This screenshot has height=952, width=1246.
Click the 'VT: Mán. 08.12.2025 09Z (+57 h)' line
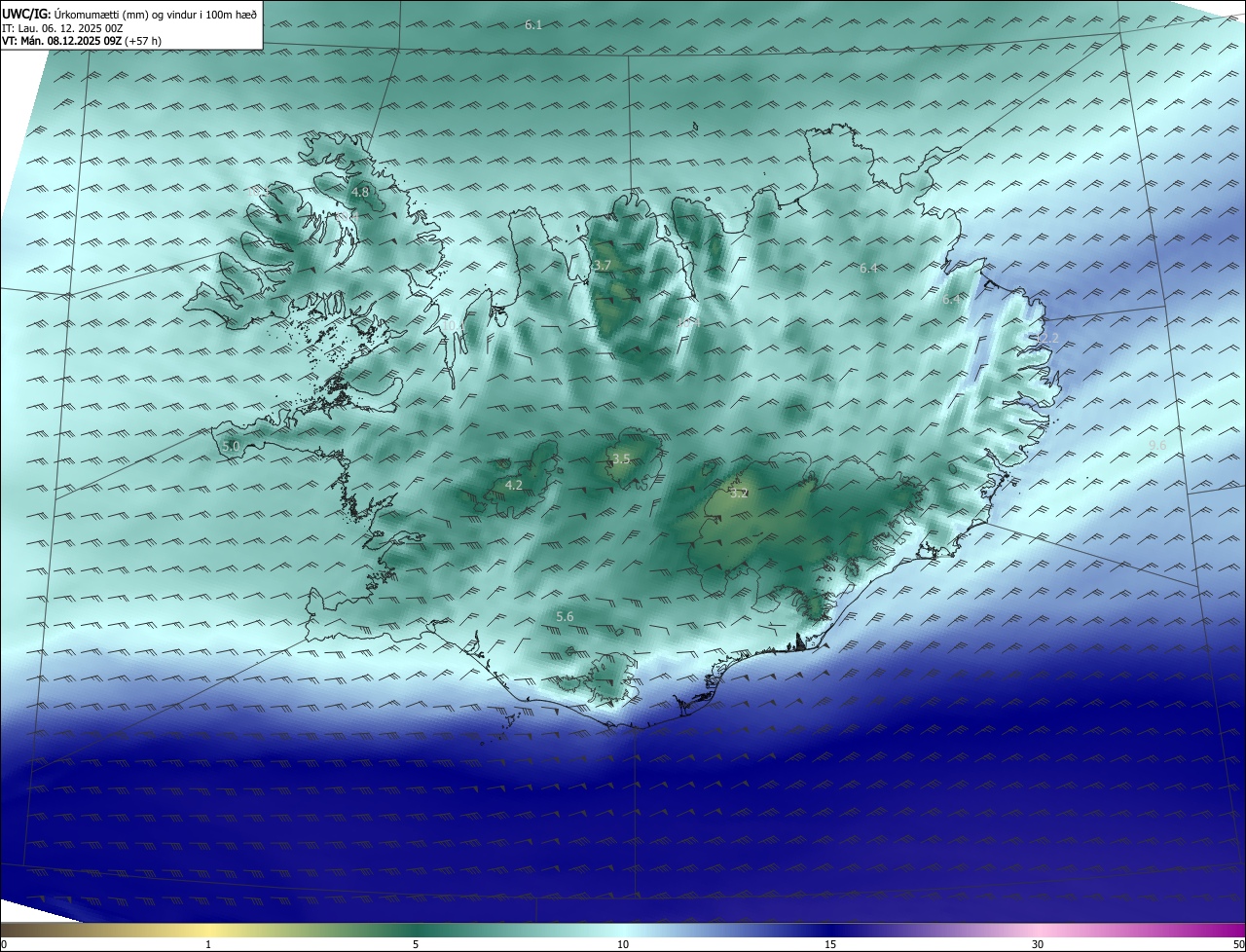pyautogui.click(x=82, y=41)
